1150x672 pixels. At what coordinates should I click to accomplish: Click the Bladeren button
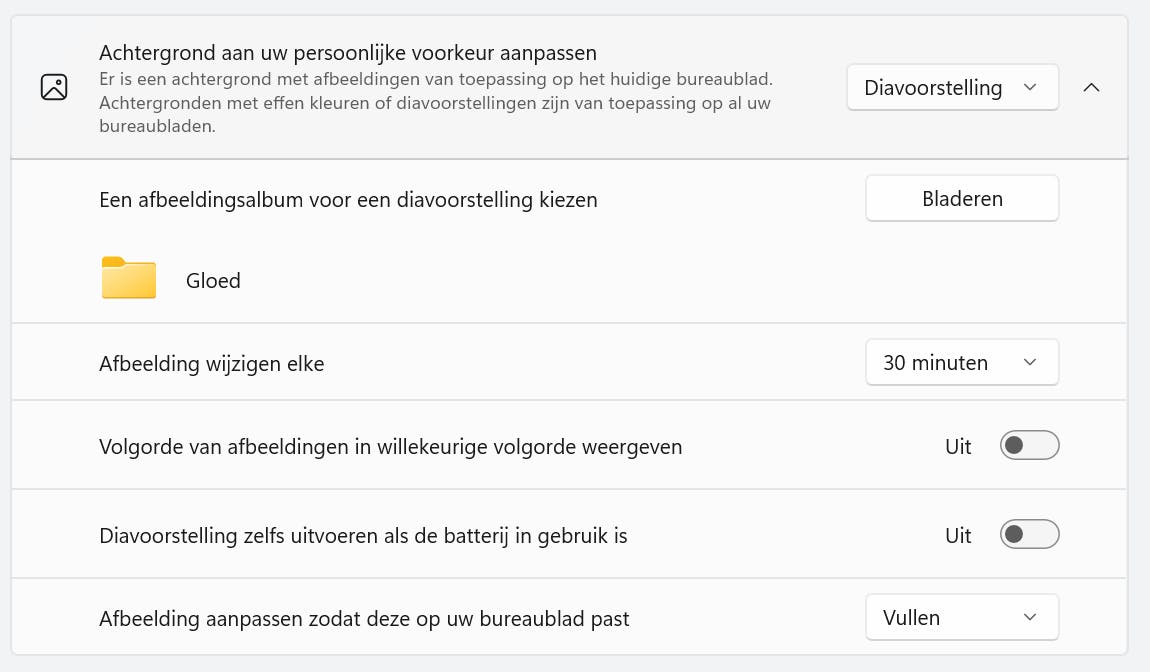pos(961,198)
